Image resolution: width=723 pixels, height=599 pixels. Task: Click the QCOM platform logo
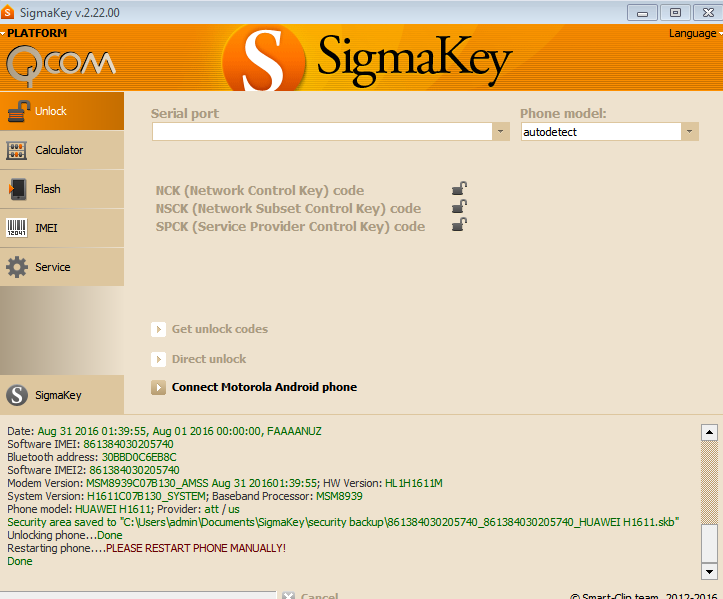point(60,65)
